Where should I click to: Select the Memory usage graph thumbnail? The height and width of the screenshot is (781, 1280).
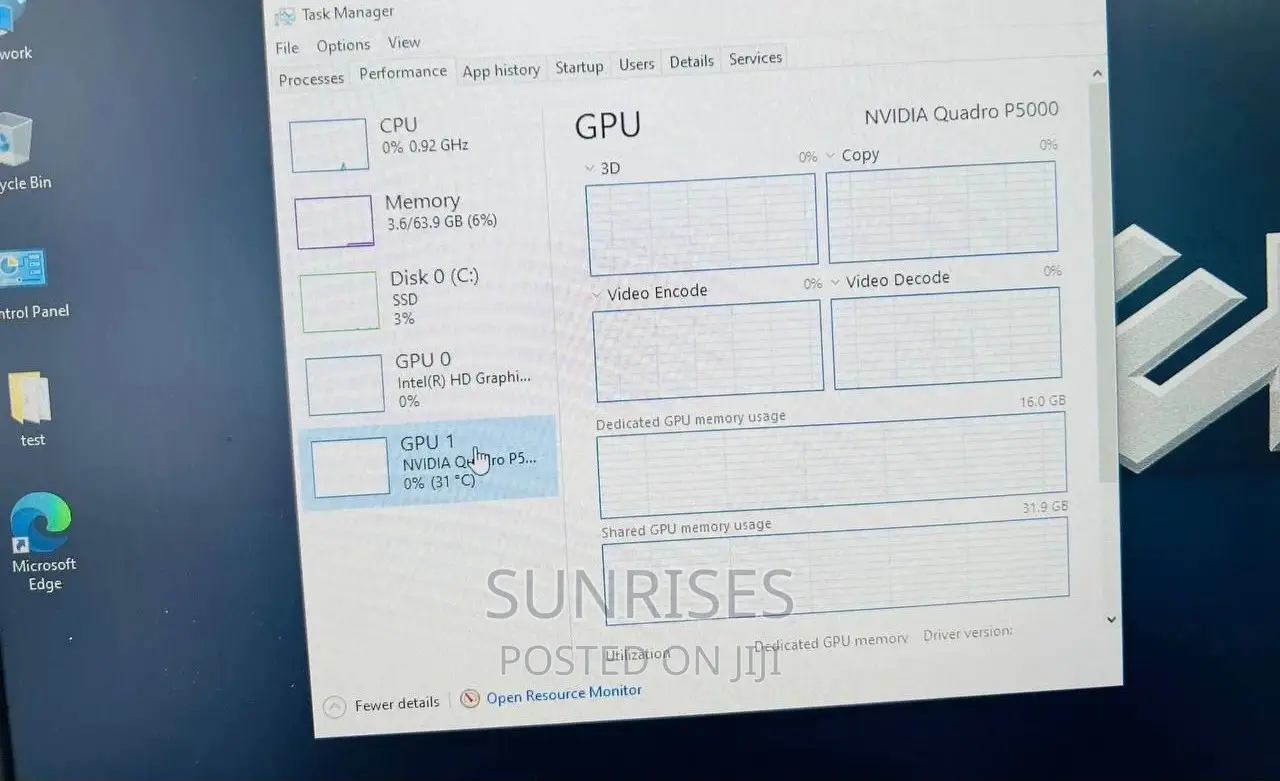click(334, 222)
